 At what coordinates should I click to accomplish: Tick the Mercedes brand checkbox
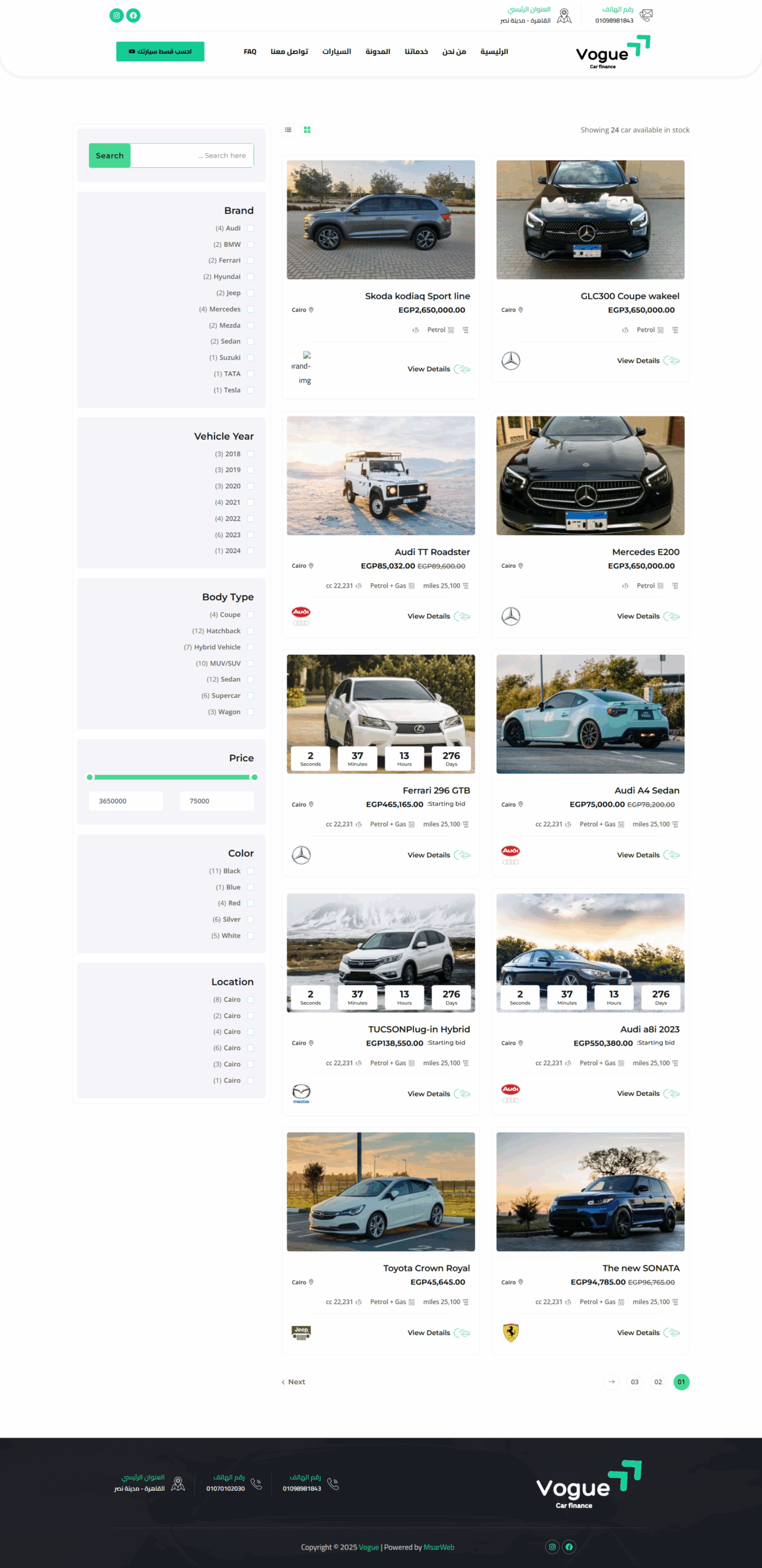(x=251, y=309)
